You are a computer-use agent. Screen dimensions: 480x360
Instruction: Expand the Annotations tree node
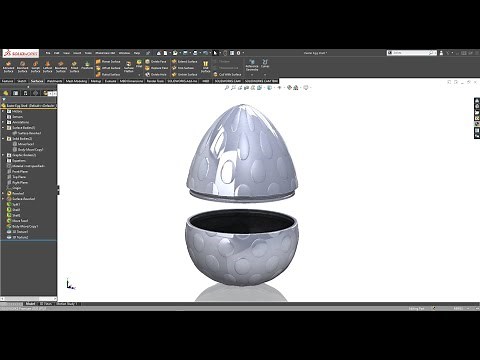click(x=4, y=122)
